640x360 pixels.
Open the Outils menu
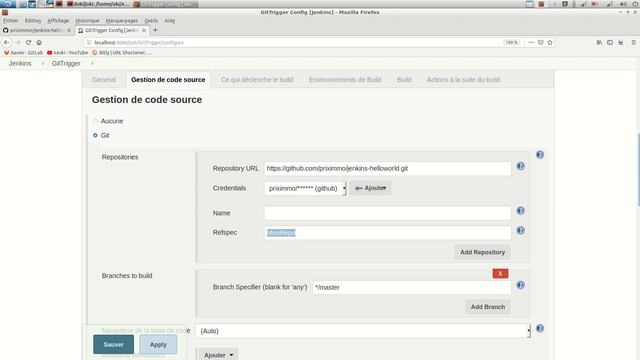coord(151,20)
